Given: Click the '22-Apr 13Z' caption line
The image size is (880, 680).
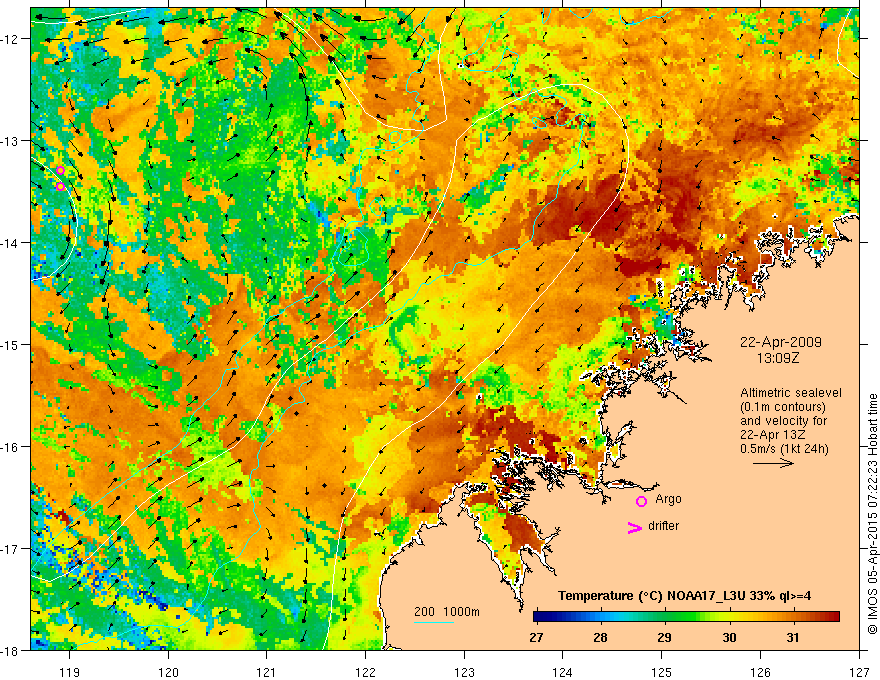Looking at the screenshot, I should click(771, 435).
